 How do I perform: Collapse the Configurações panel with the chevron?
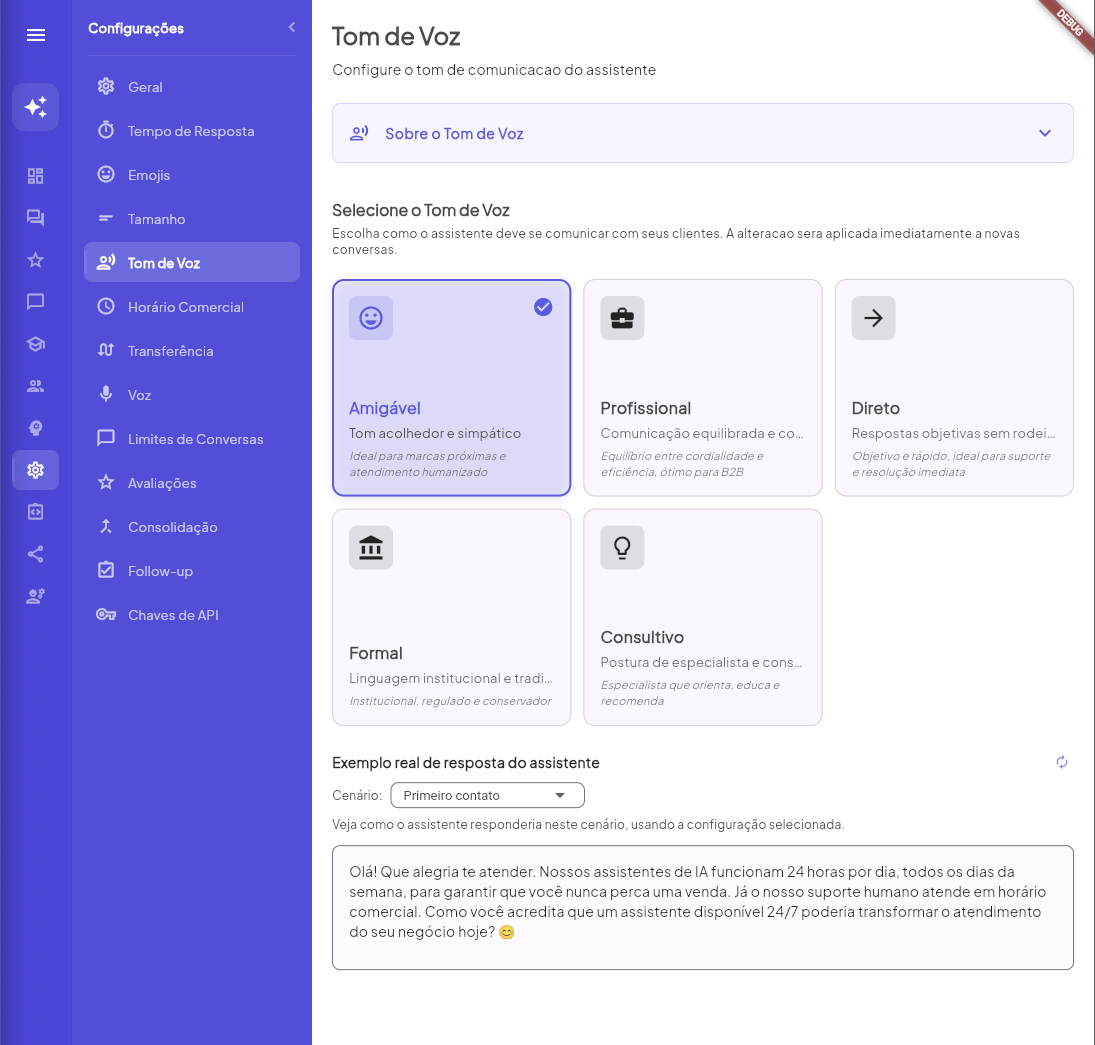pos(291,27)
